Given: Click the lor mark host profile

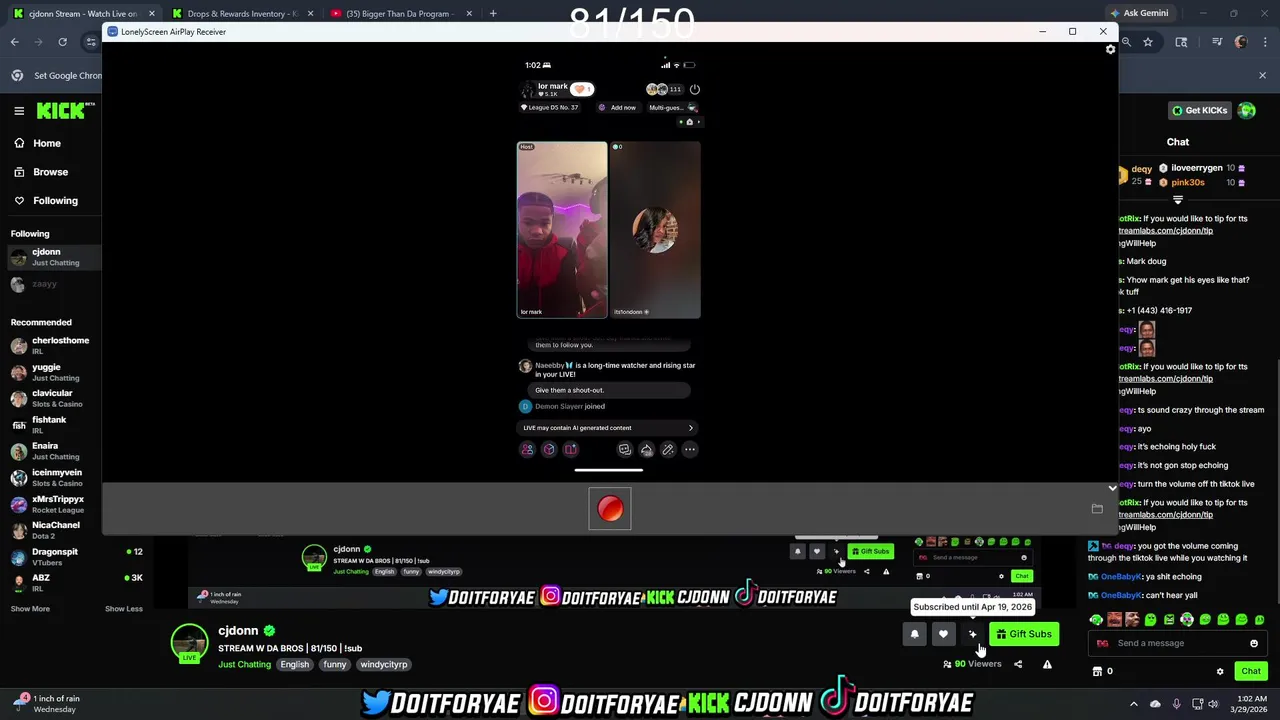Looking at the screenshot, I should coord(545,90).
